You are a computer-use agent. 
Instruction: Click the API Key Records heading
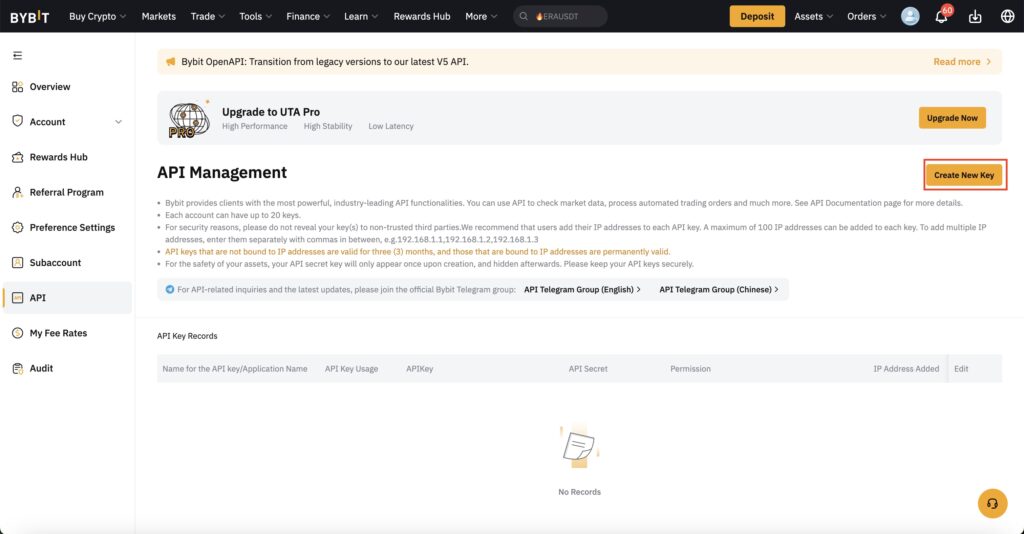point(187,336)
